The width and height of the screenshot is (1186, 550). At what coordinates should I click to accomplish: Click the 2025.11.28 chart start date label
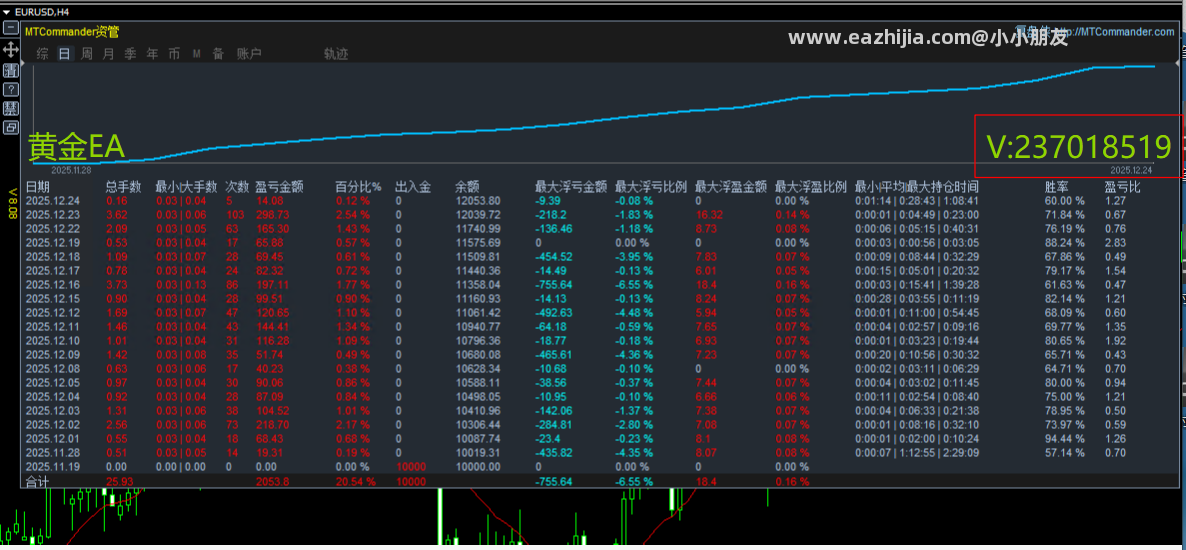click(71, 171)
